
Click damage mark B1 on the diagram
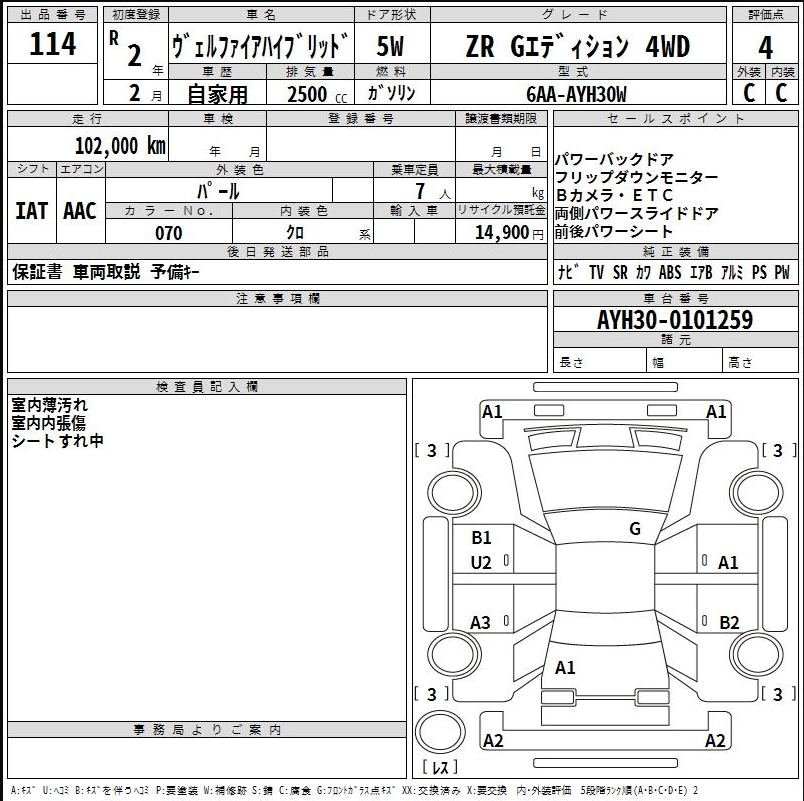tap(481, 537)
